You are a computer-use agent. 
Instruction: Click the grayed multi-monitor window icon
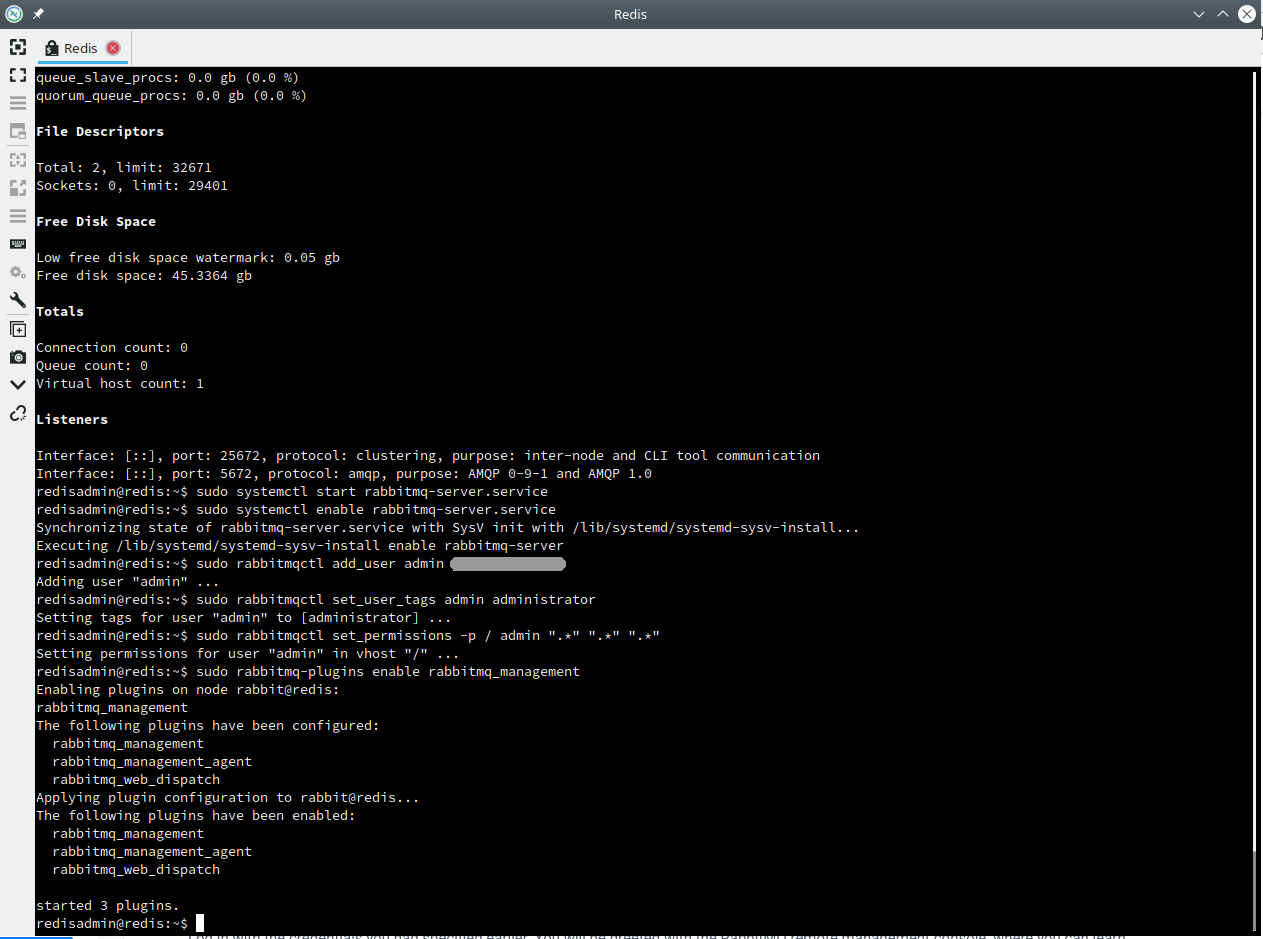[x=17, y=131]
